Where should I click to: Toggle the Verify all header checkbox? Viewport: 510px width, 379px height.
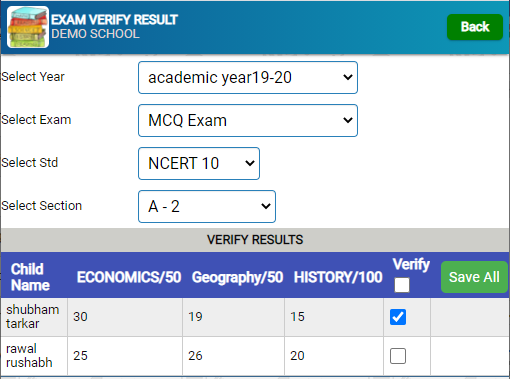click(x=402, y=285)
